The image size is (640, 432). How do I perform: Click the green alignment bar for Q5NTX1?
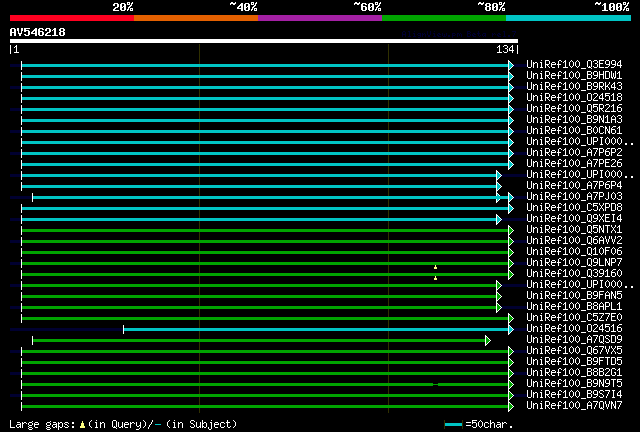coord(265,230)
